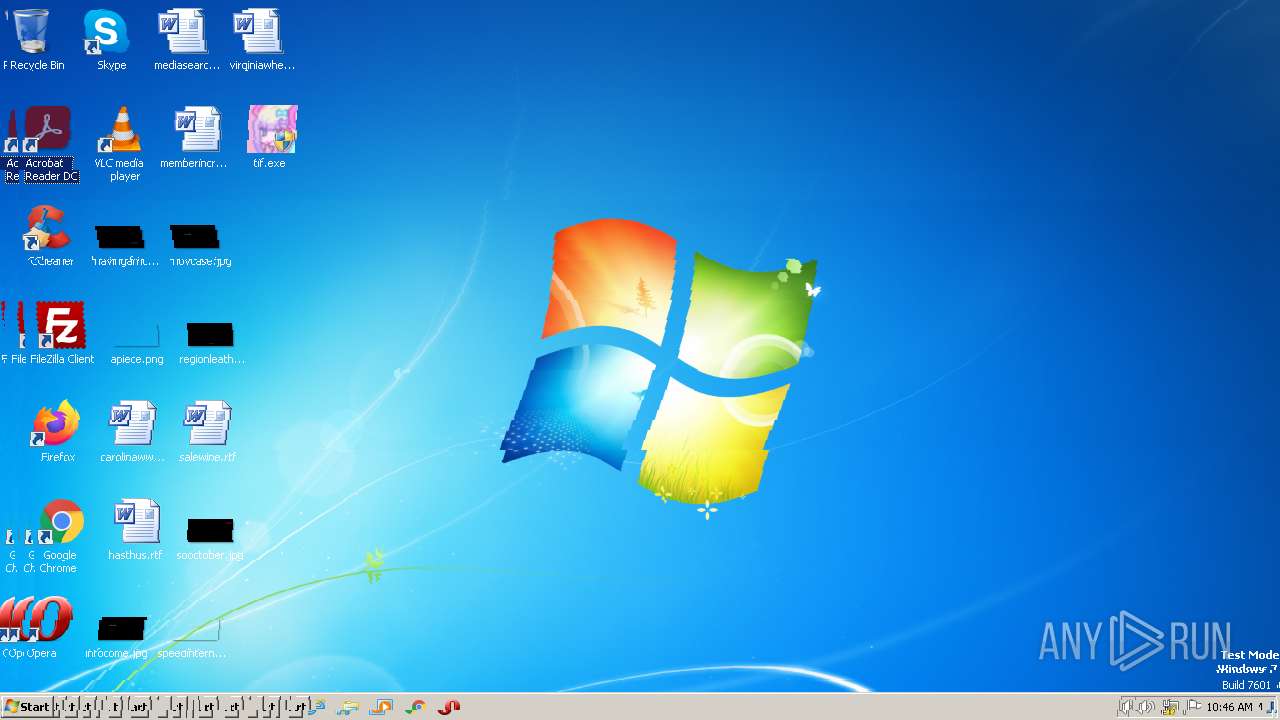Launch FileZilla Client shortcut

(x=61, y=333)
